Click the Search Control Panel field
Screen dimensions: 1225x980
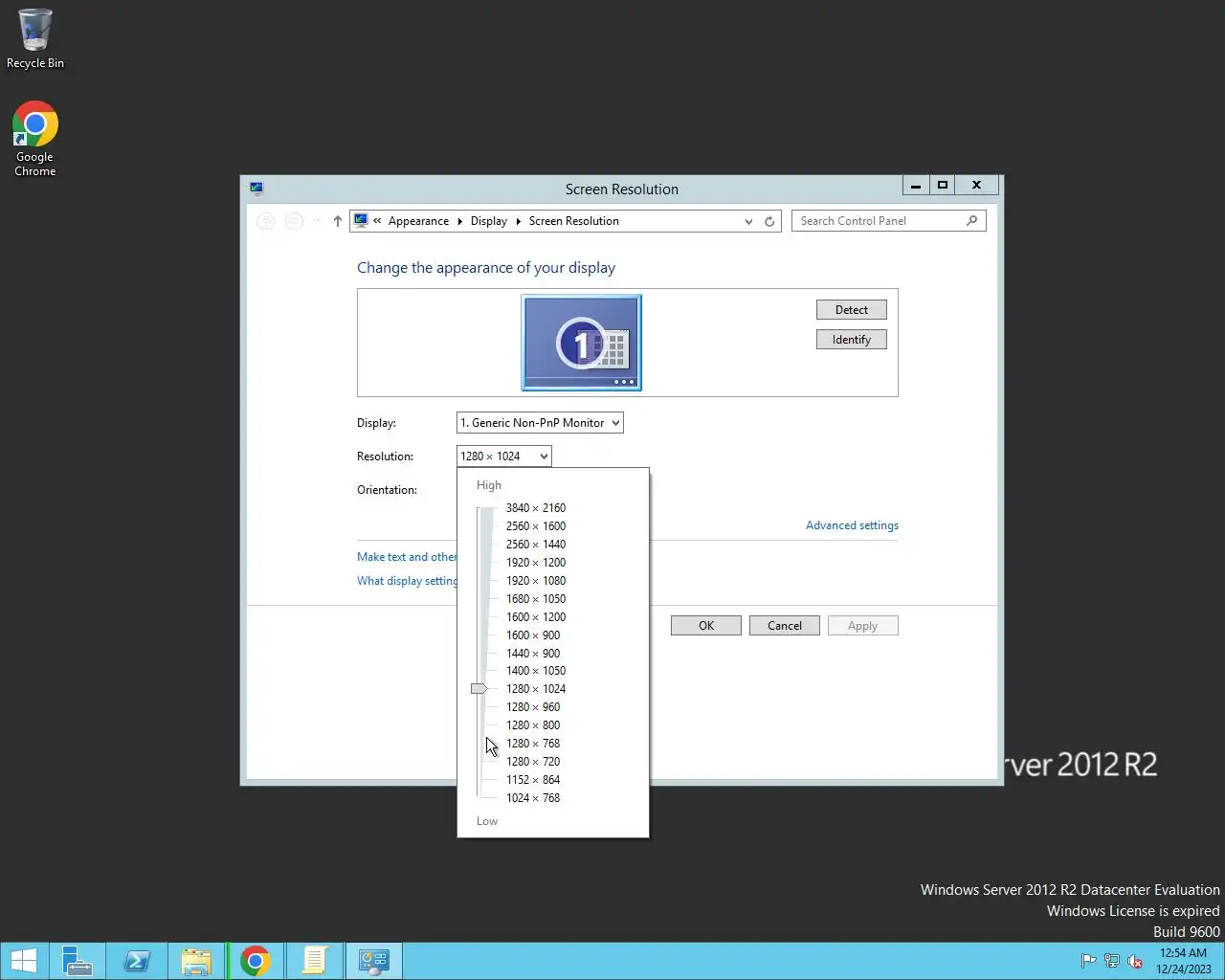point(888,221)
